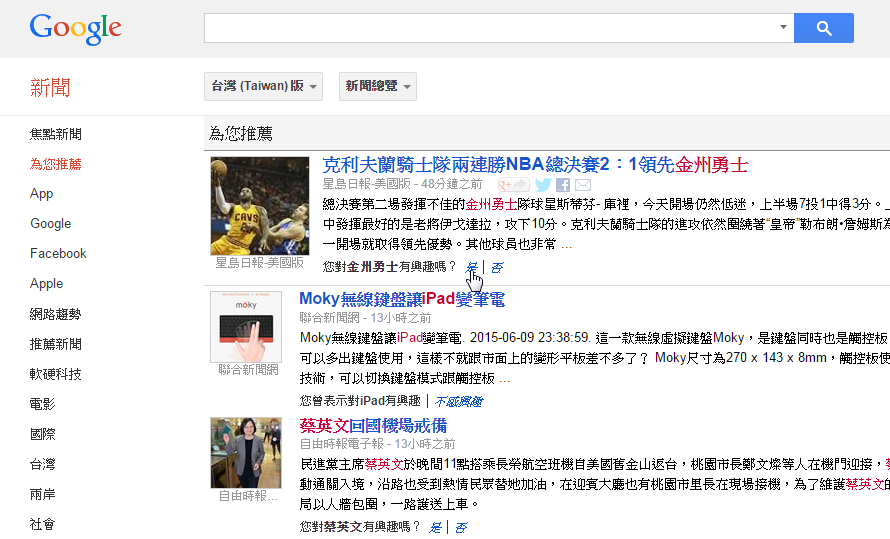Open 台灣 sidebar section
The image size is (890, 539).
(x=43, y=465)
